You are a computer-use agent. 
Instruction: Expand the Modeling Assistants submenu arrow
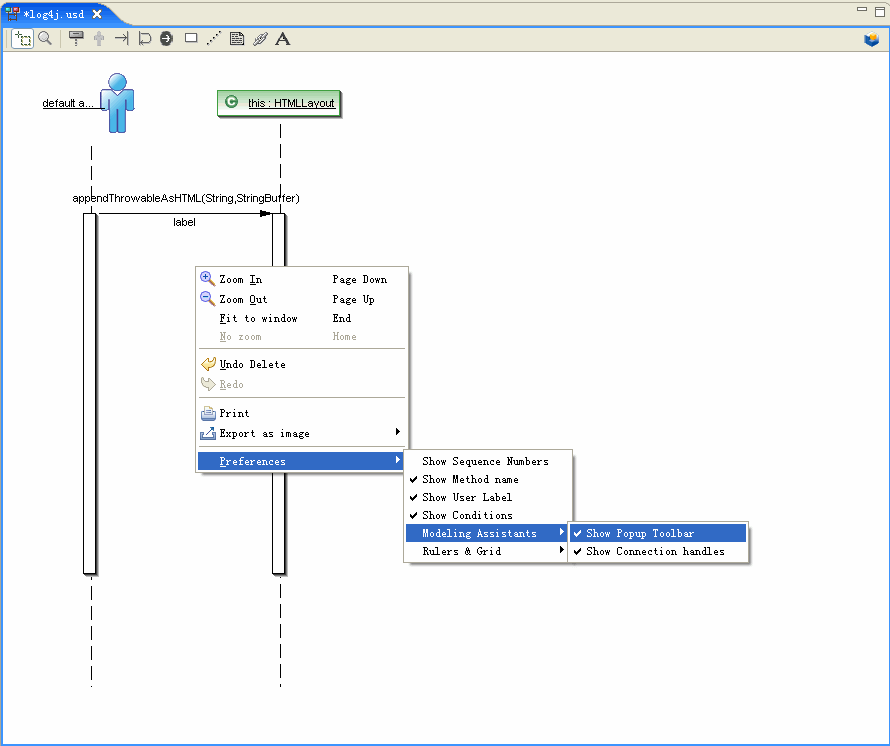[x=561, y=532]
